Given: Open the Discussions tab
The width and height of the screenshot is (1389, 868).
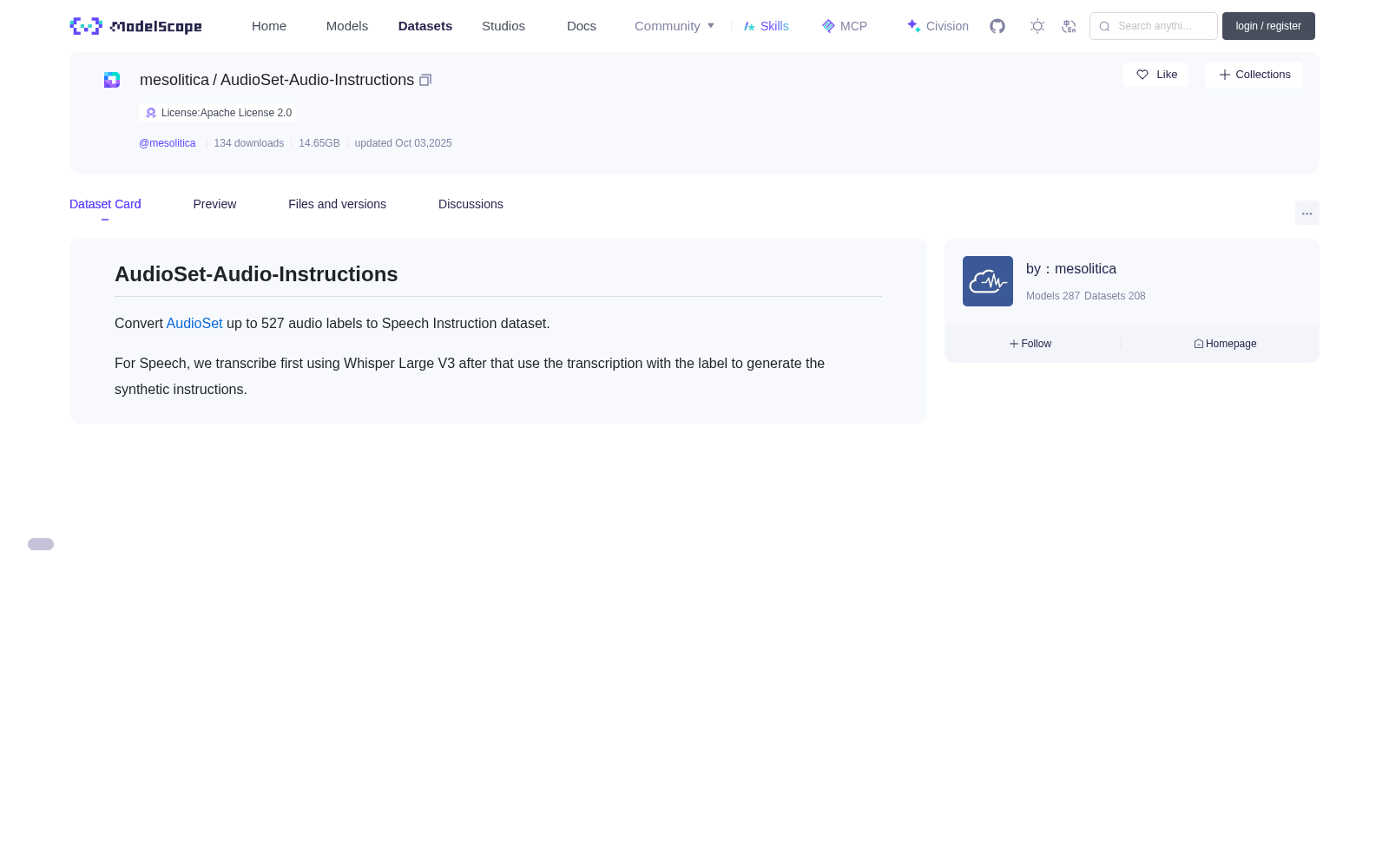Looking at the screenshot, I should coord(471,204).
